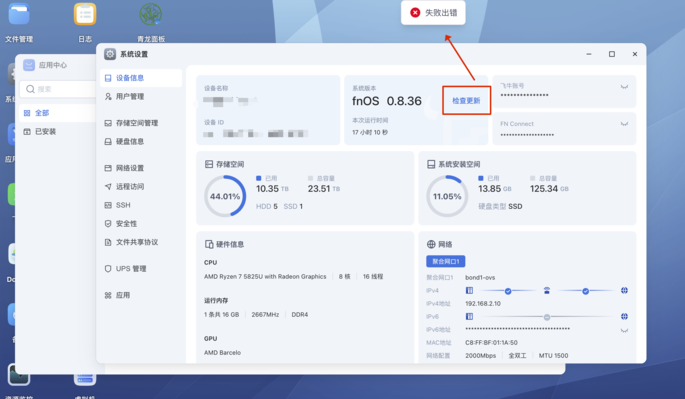Click the IPv4 router icon
The image size is (685, 399).
[x=547, y=291]
